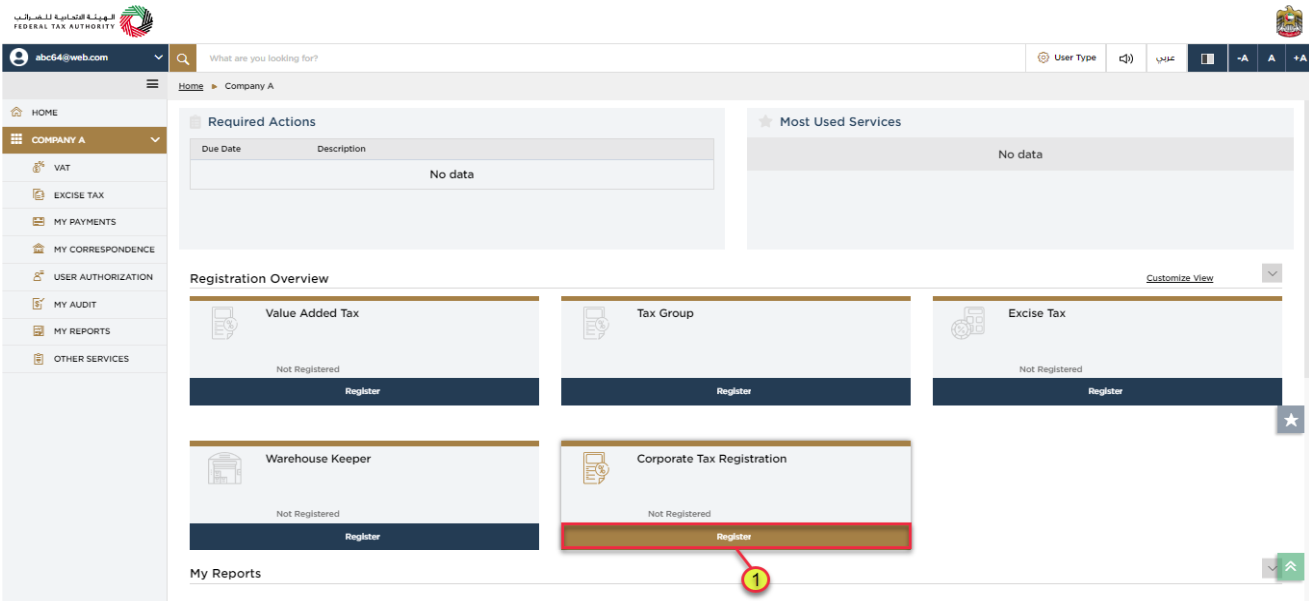Screen dimensions: 1309x601
Task: Click the search magnifier icon
Action: tap(182, 58)
